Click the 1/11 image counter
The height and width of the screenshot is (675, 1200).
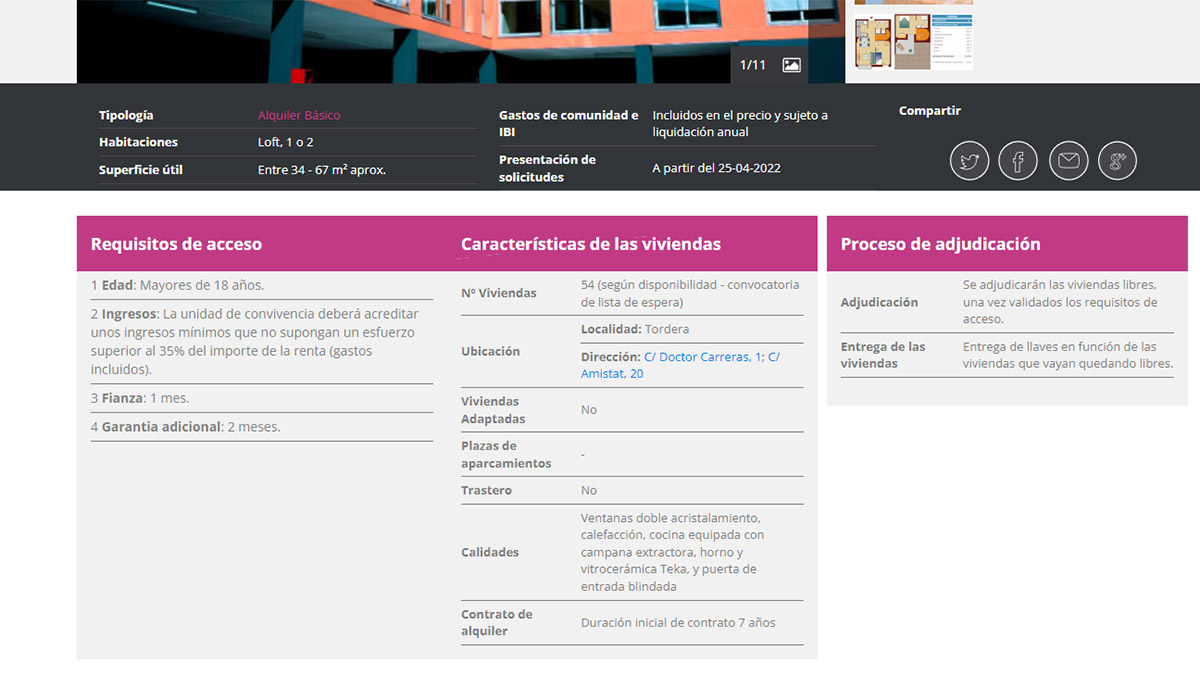click(x=752, y=65)
